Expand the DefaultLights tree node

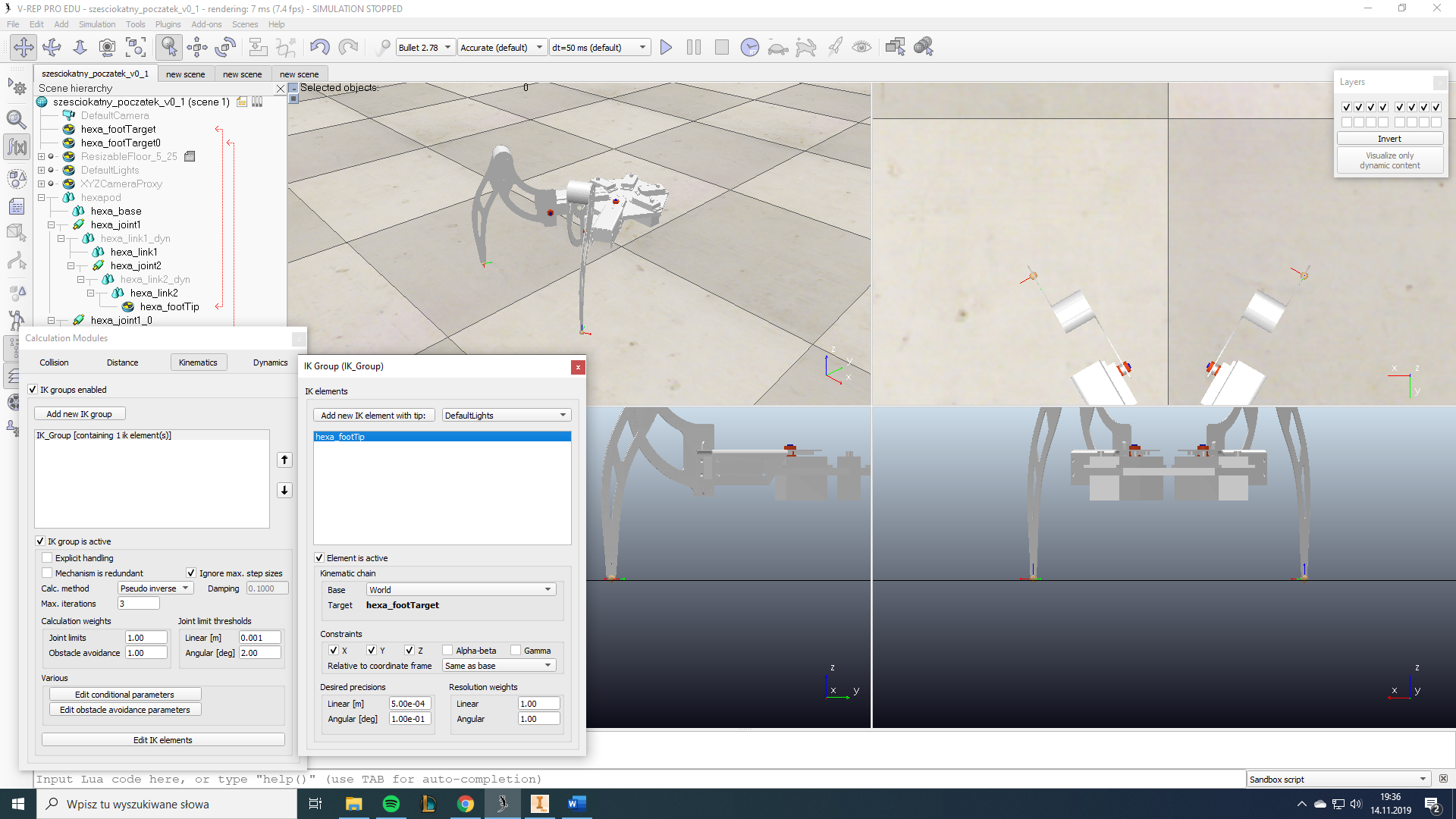click(x=42, y=171)
